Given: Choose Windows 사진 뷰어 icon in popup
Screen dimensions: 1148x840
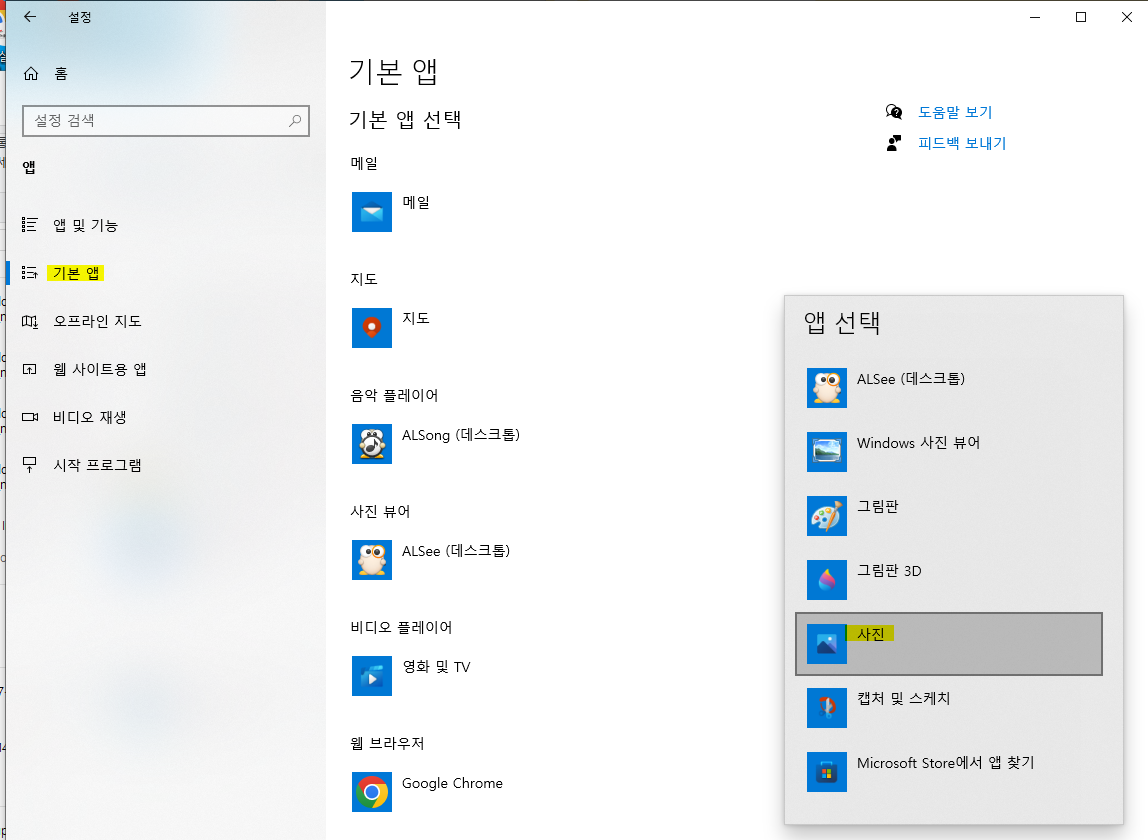Looking at the screenshot, I should [827, 452].
